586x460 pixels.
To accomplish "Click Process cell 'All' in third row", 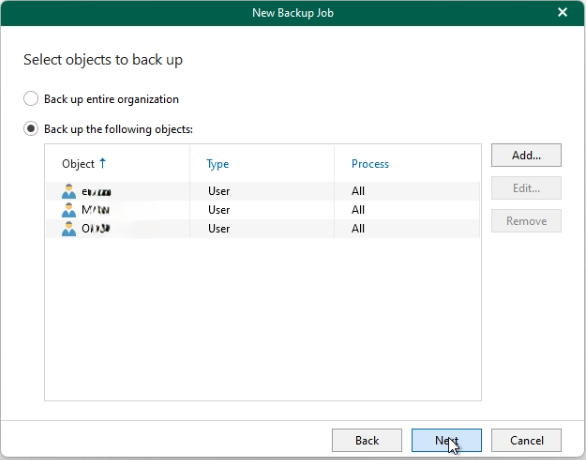I will coord(358,228).
